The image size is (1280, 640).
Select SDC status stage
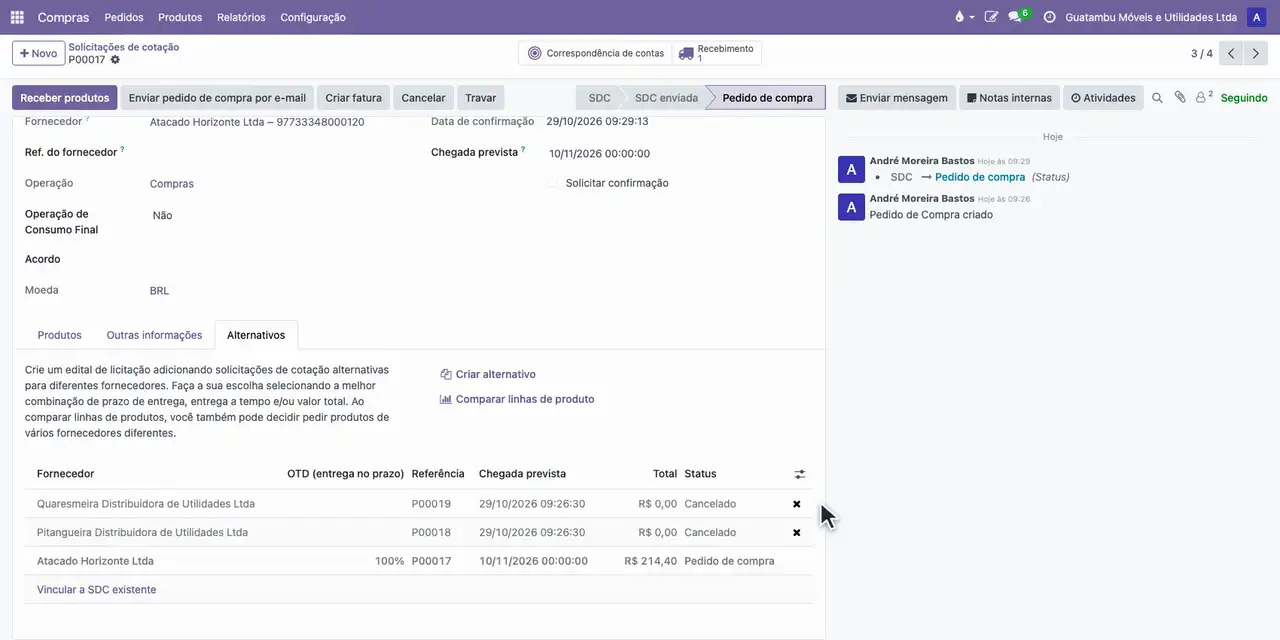tap(599, 98)
